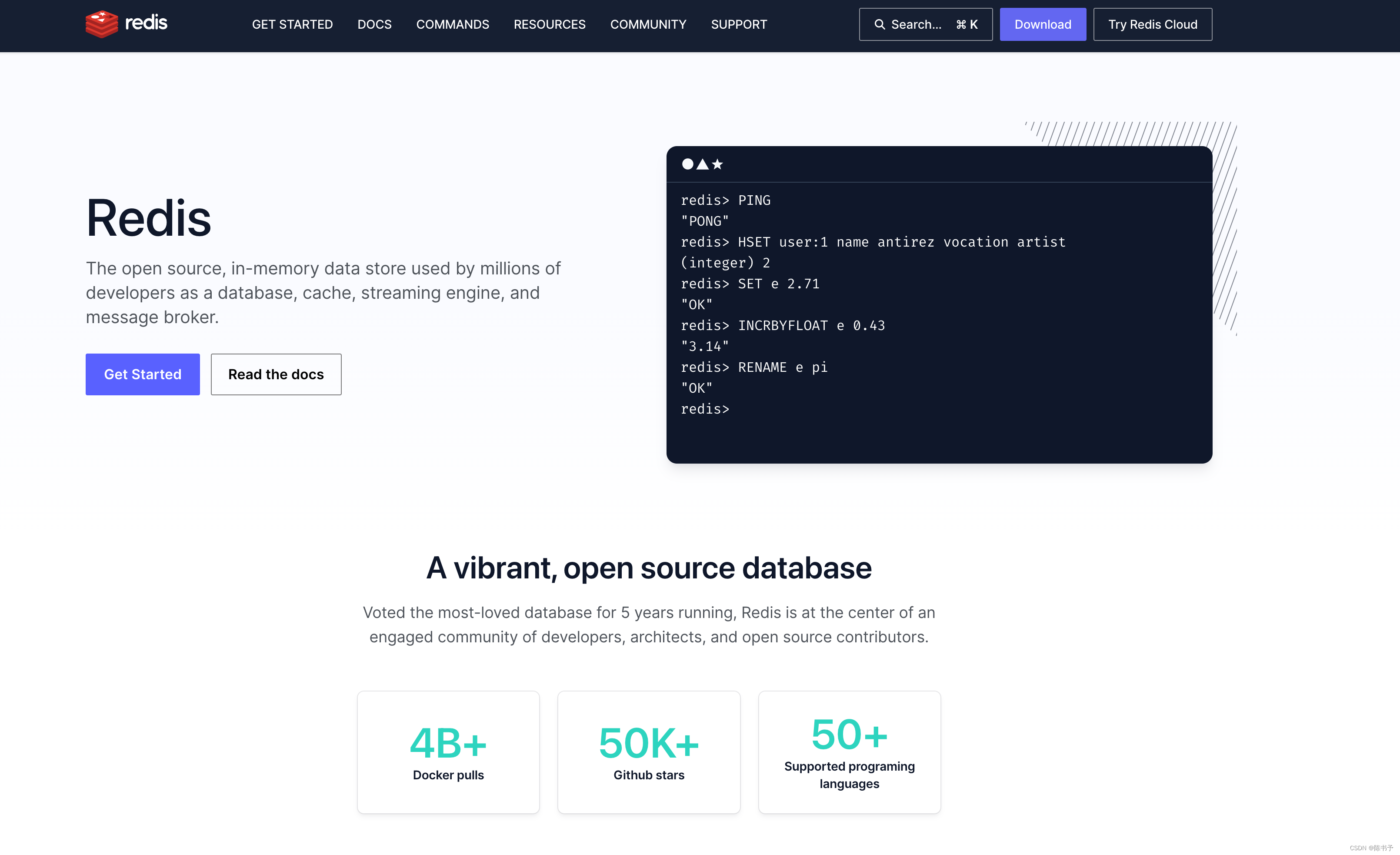Viewport: 1400px width, 855px height.
Task: Click the Read the docs button
Action: pos(276,374)
